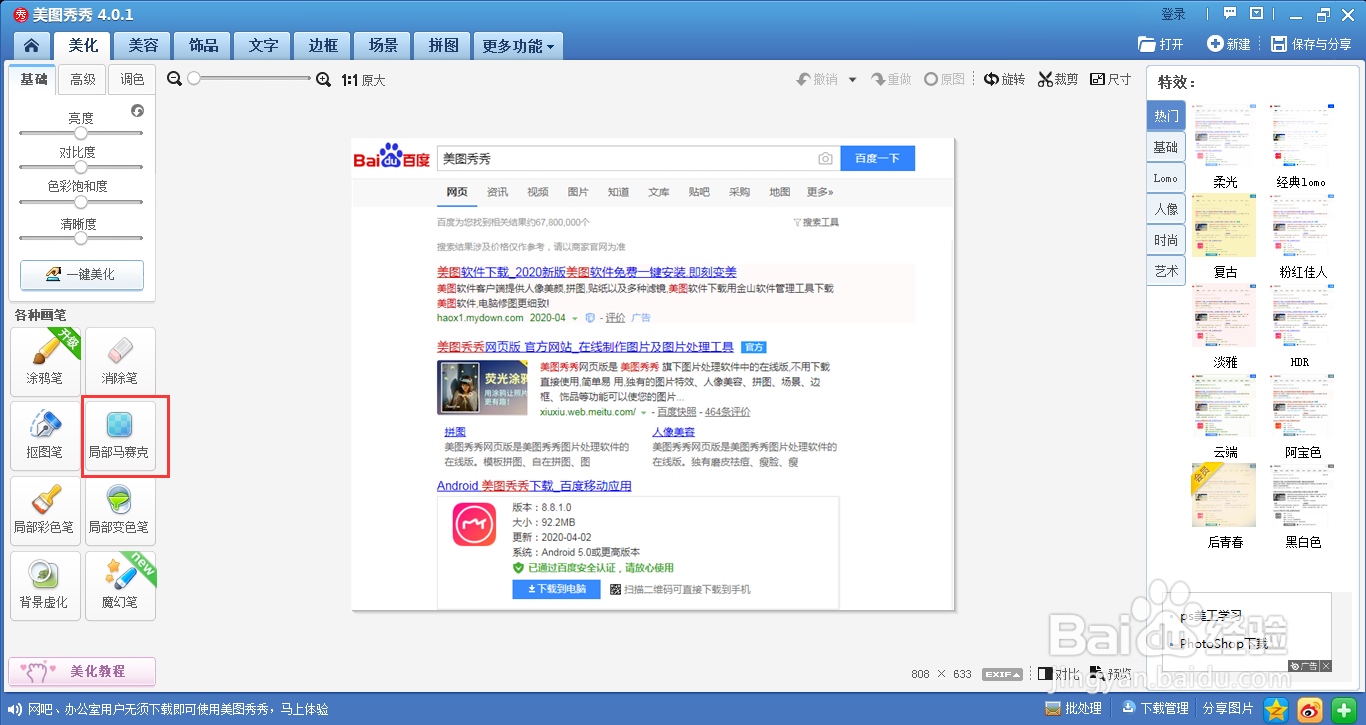The width and height of the screenshot is (1366, 725).
Task: Select the 基础 effects category
Action: [x=1166, y=147]
